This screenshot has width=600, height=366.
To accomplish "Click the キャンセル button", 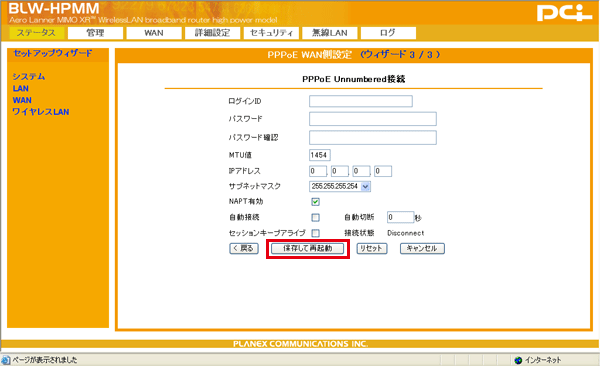I will [422, 248].
